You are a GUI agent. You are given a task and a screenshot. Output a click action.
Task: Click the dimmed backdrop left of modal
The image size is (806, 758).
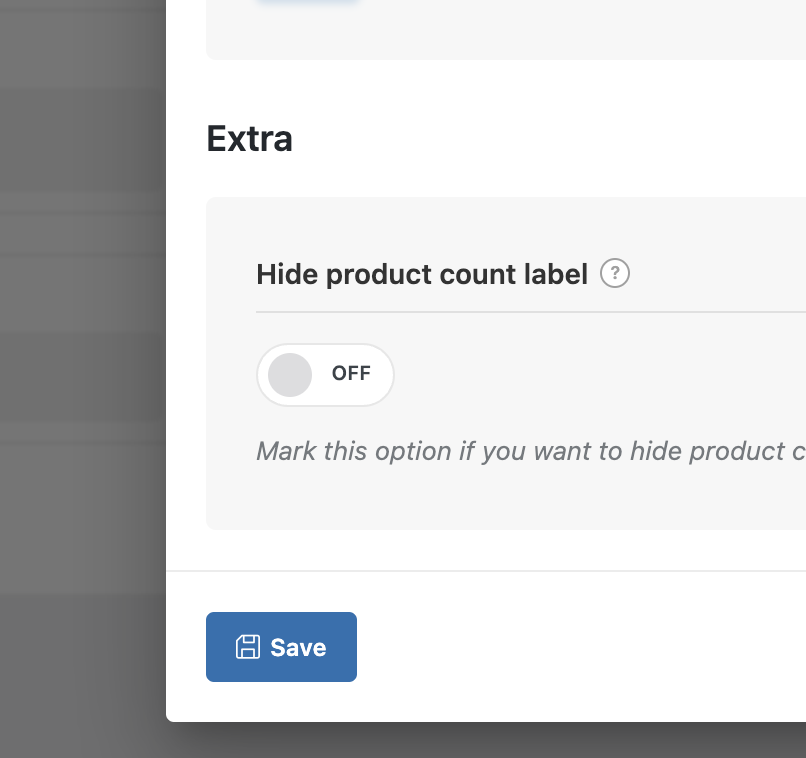pyautogui.click(x=80, y=350)
